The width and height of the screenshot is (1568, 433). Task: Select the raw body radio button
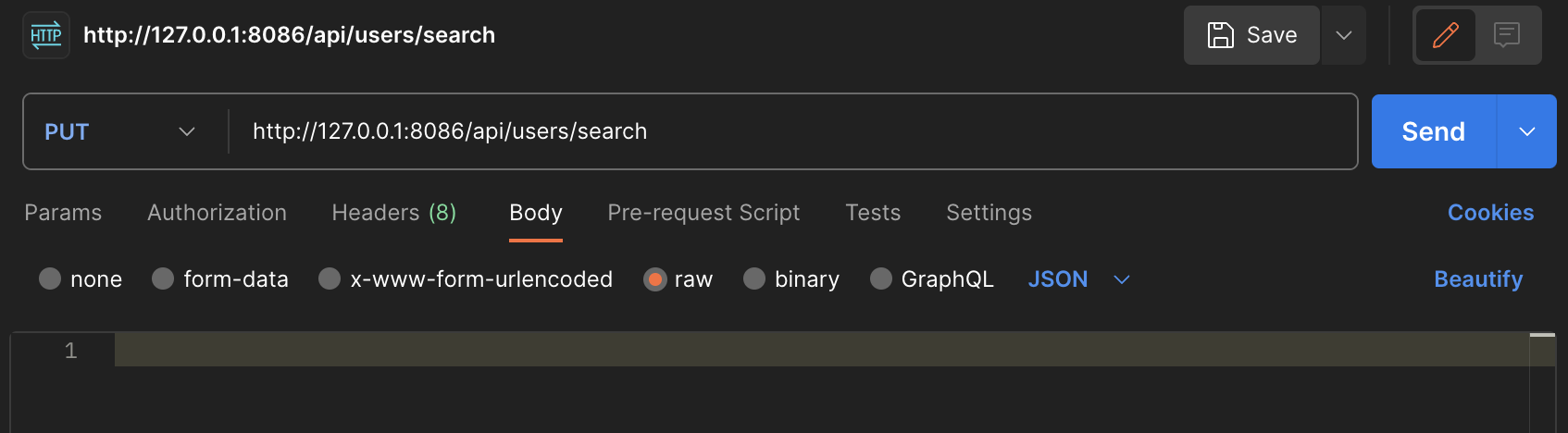click(654, 278)
